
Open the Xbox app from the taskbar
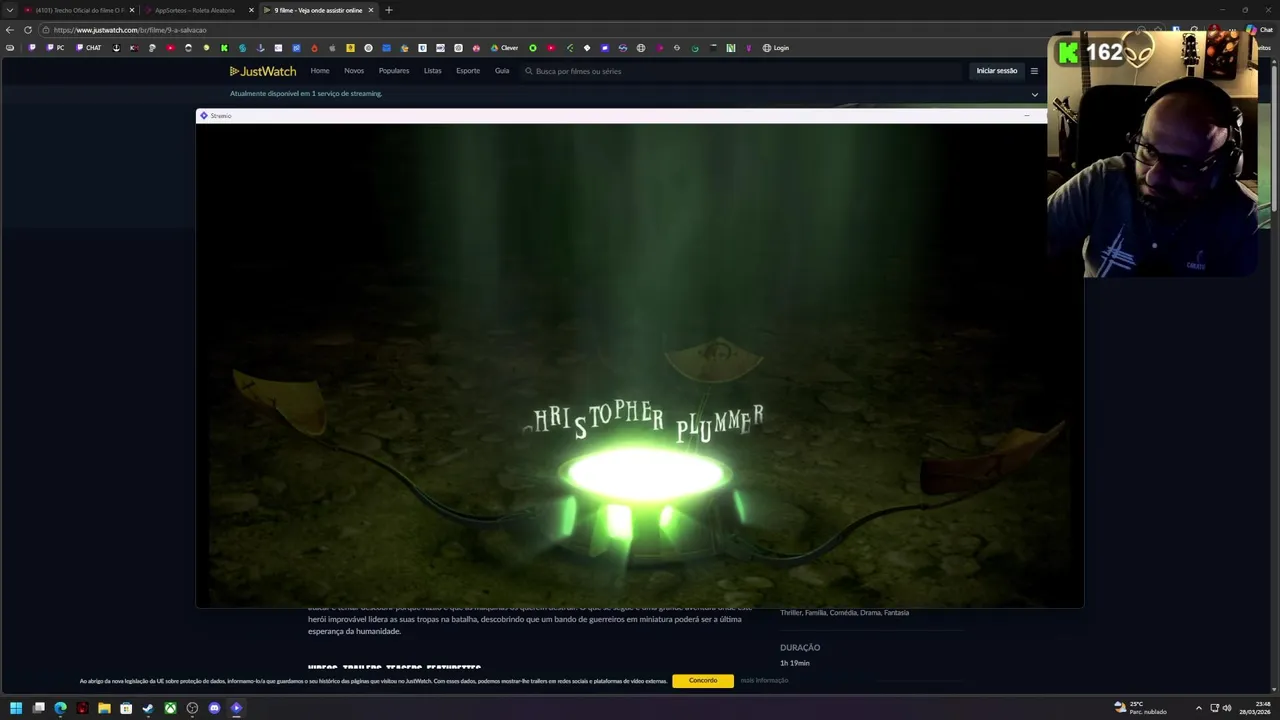tap(170, 708)
